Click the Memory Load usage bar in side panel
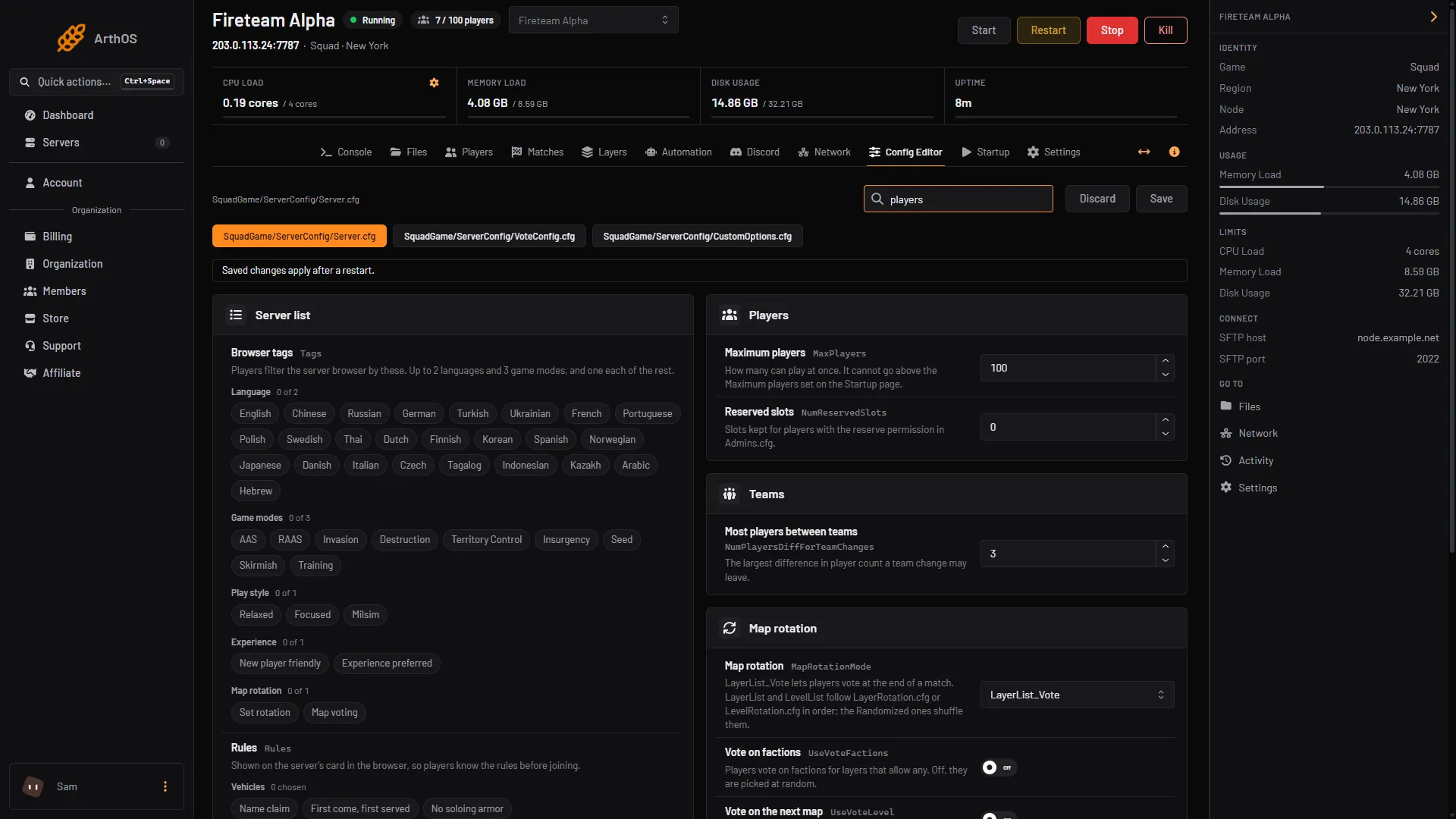The width and height of the screenshot is (1456, 819). point(1329,187)
